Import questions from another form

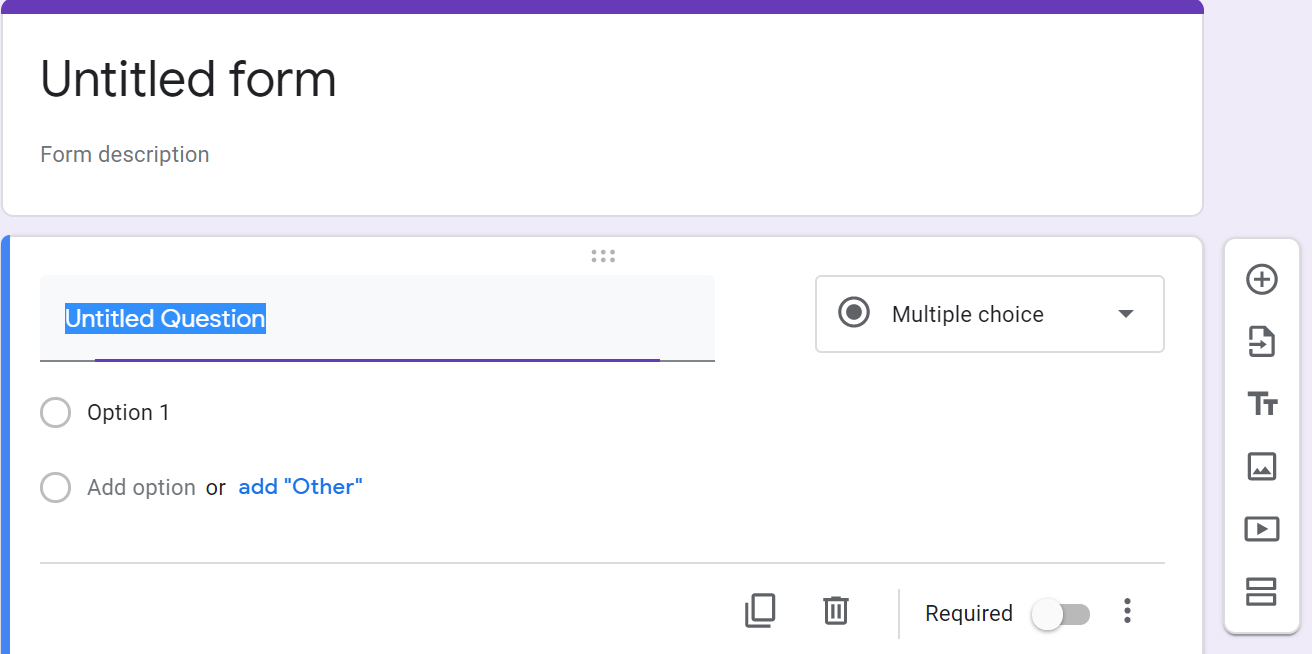(x=1261, y=342)
